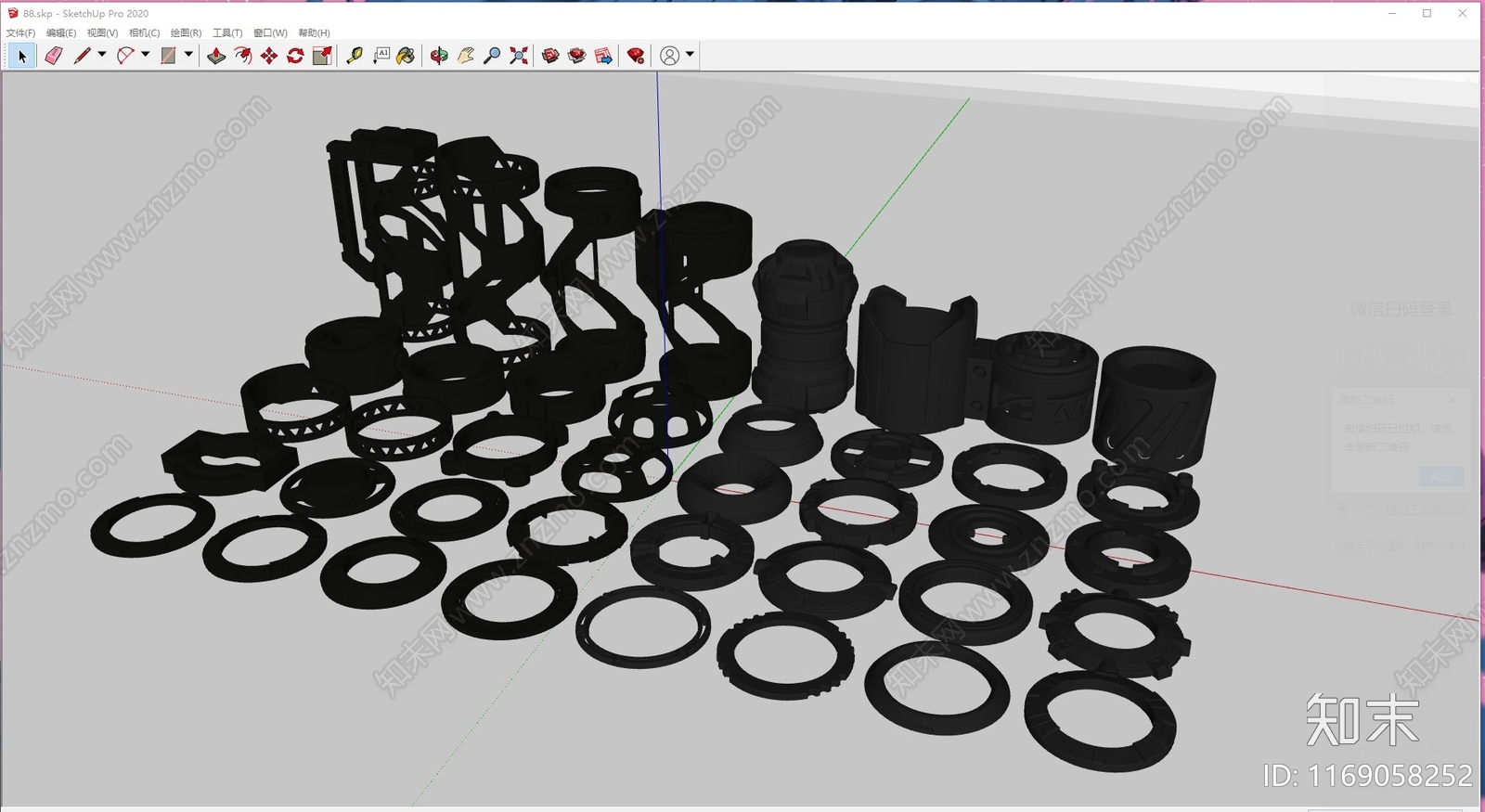The height and width of the screenshot is (812, 1485).
Task: Select the Scale tool
Action: tap(322, 56)
